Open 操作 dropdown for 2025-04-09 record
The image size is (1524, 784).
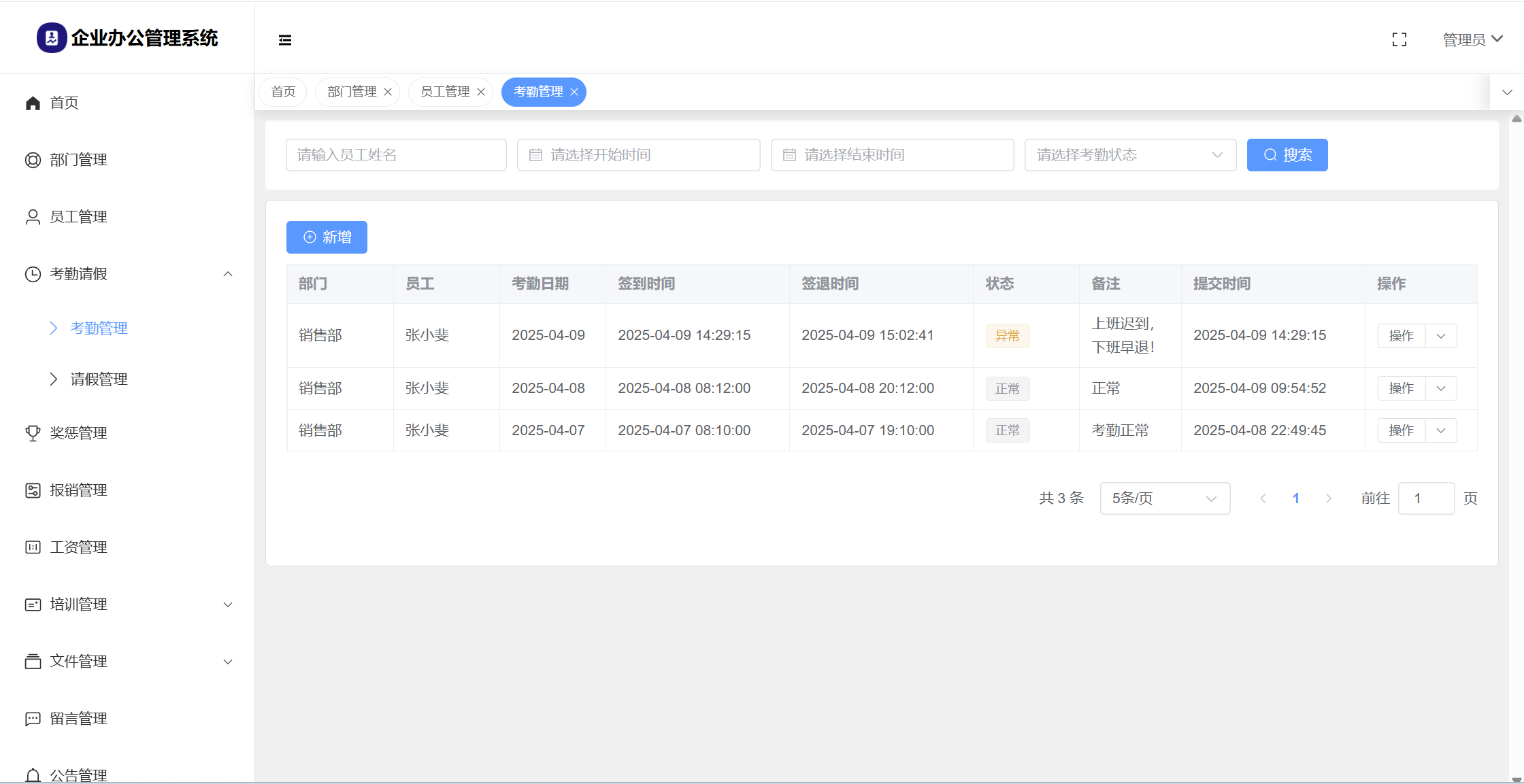[1440, 336]
